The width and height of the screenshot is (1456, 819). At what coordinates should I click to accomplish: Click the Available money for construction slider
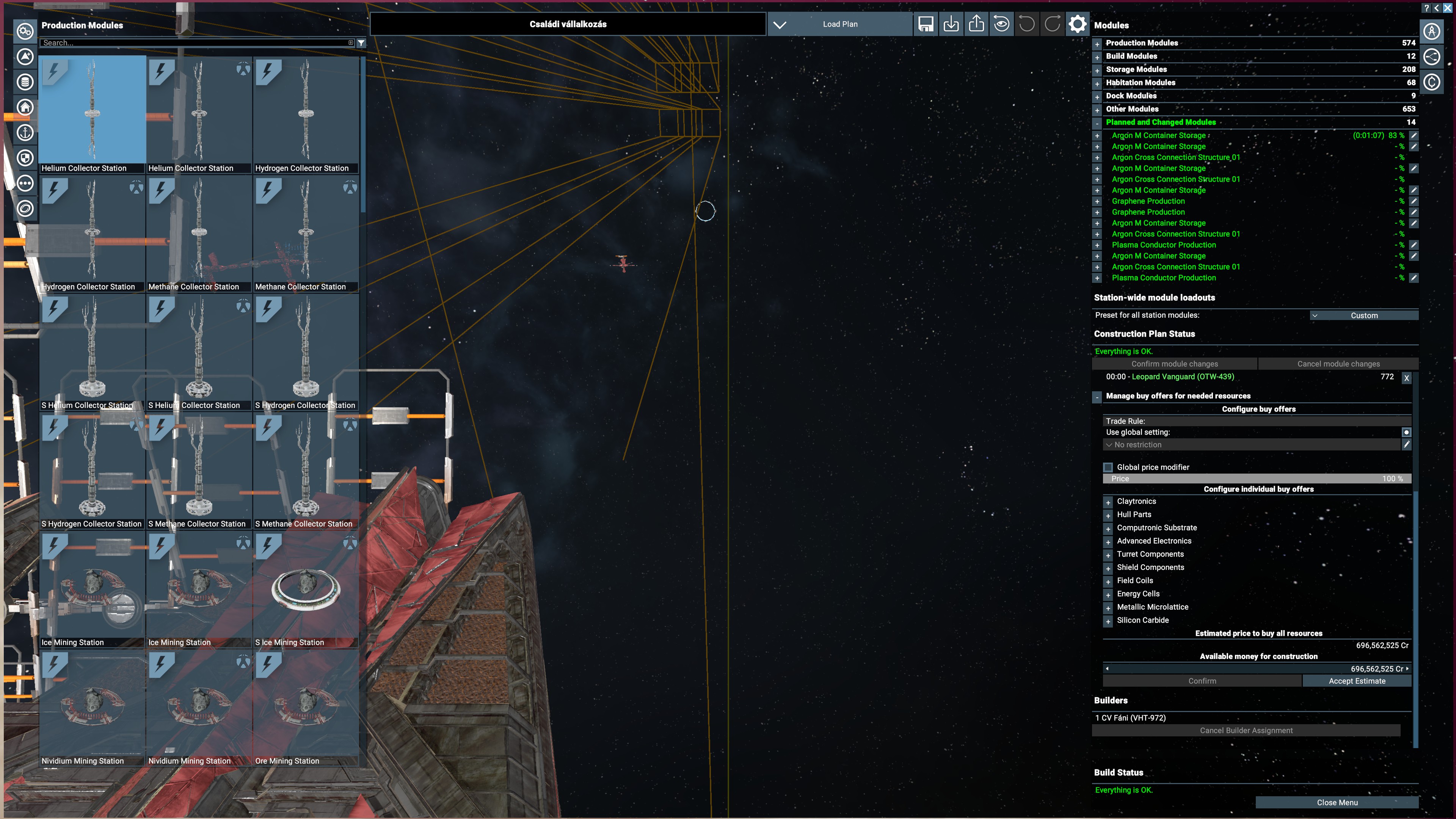[x=1257, y=668]
